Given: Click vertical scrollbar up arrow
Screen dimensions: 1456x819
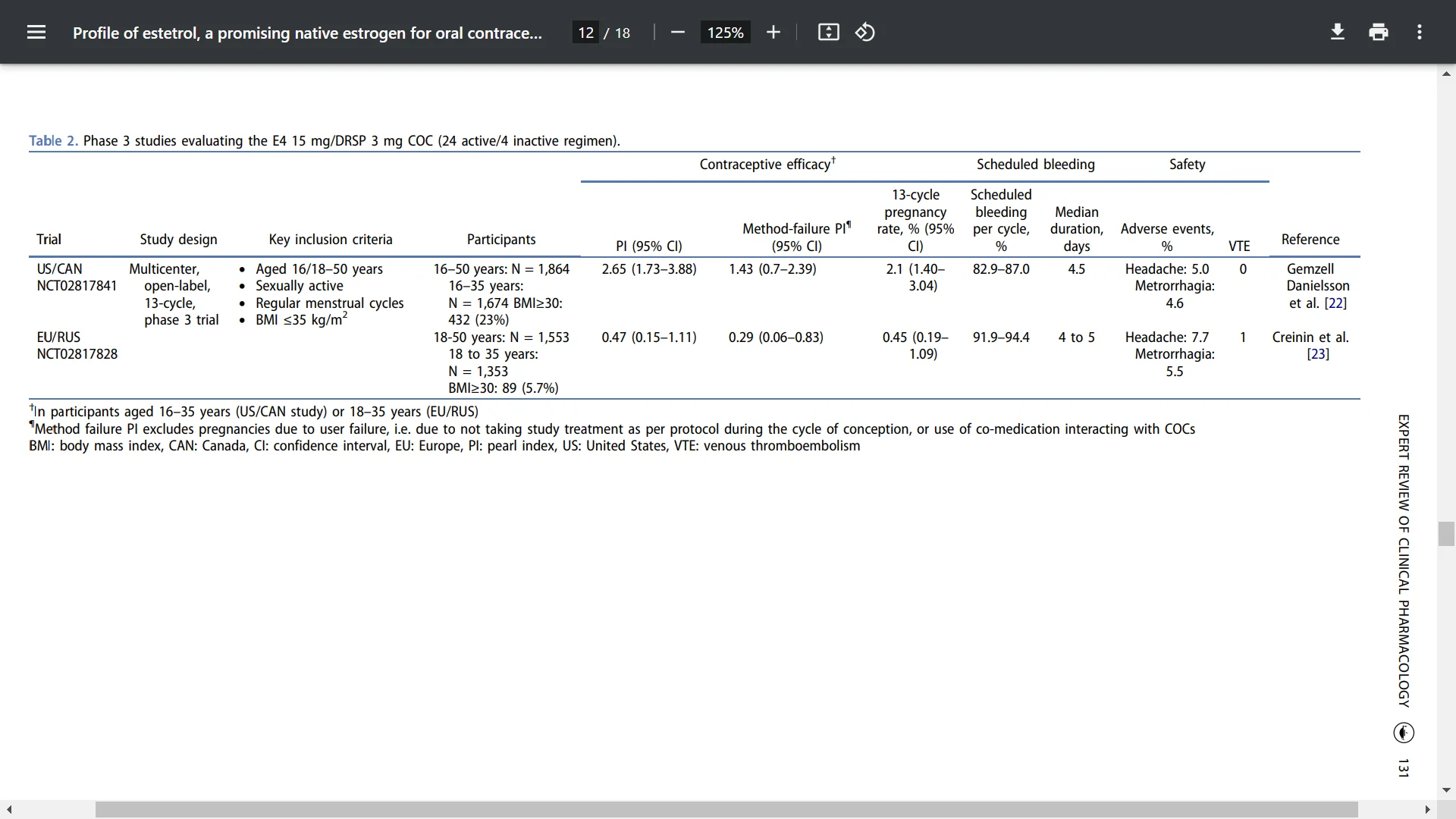Looking at the screenshot, I should (1446, 74).
